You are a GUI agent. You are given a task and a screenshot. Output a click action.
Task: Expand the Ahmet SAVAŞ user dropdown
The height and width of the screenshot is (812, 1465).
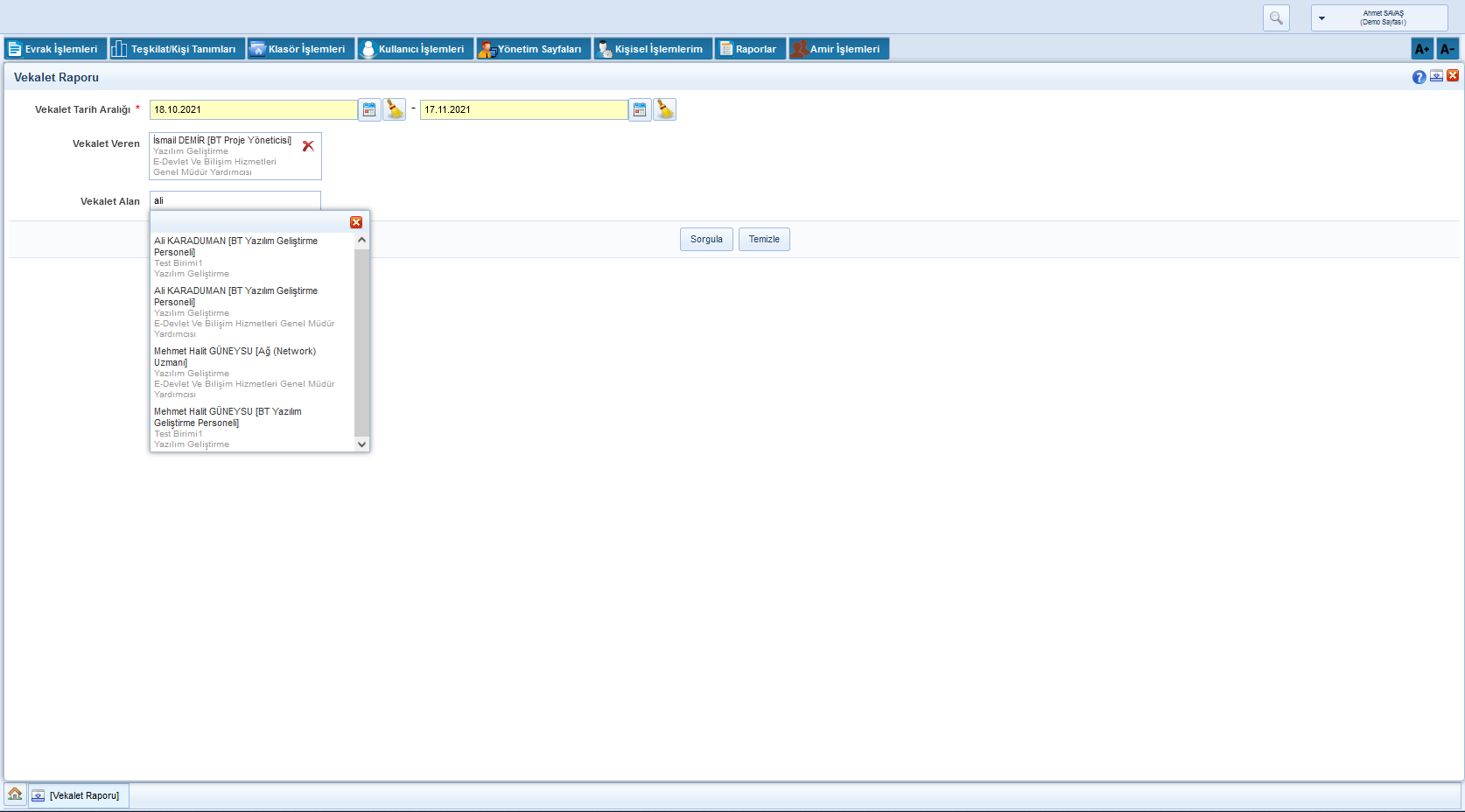click(1321, 18)
